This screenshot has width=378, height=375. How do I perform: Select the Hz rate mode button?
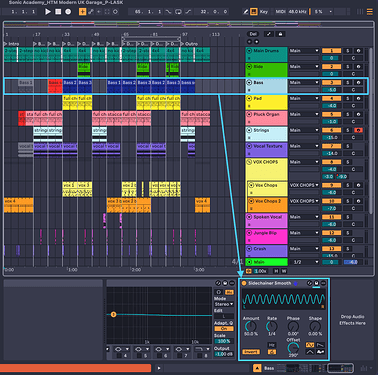(272, 345)
